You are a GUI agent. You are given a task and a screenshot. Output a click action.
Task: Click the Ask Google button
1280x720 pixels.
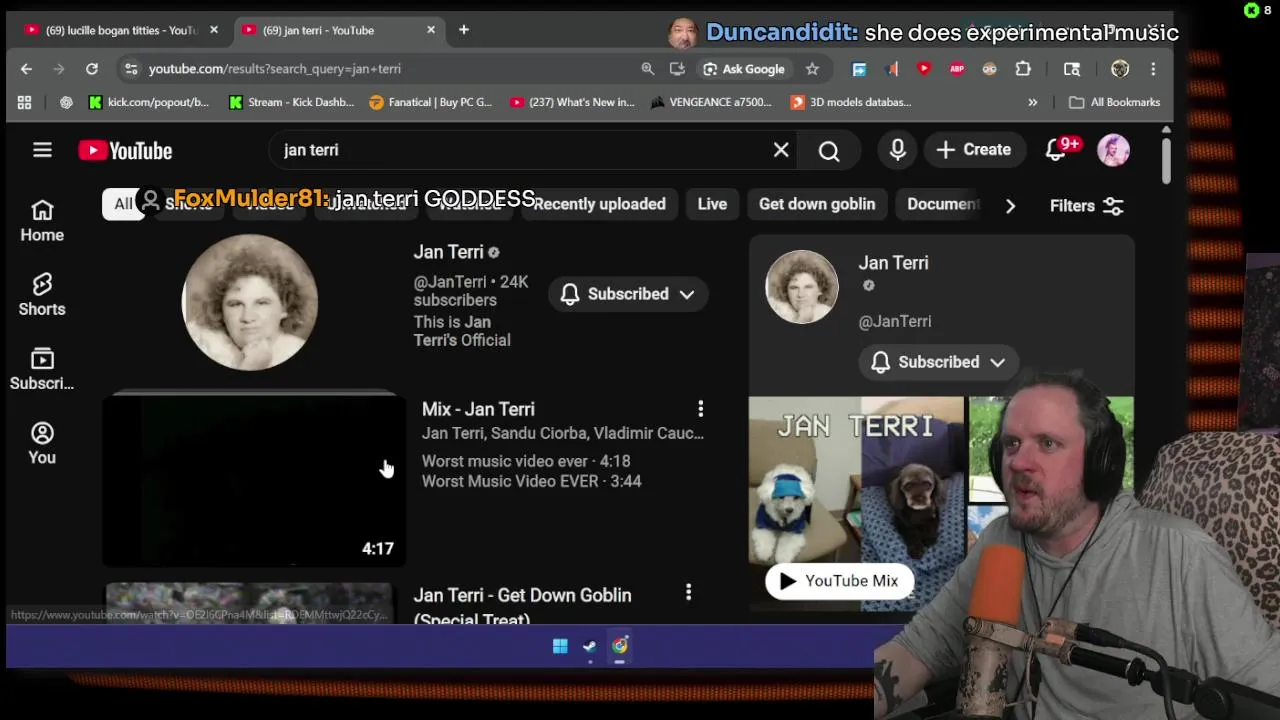tap(743, 69)
